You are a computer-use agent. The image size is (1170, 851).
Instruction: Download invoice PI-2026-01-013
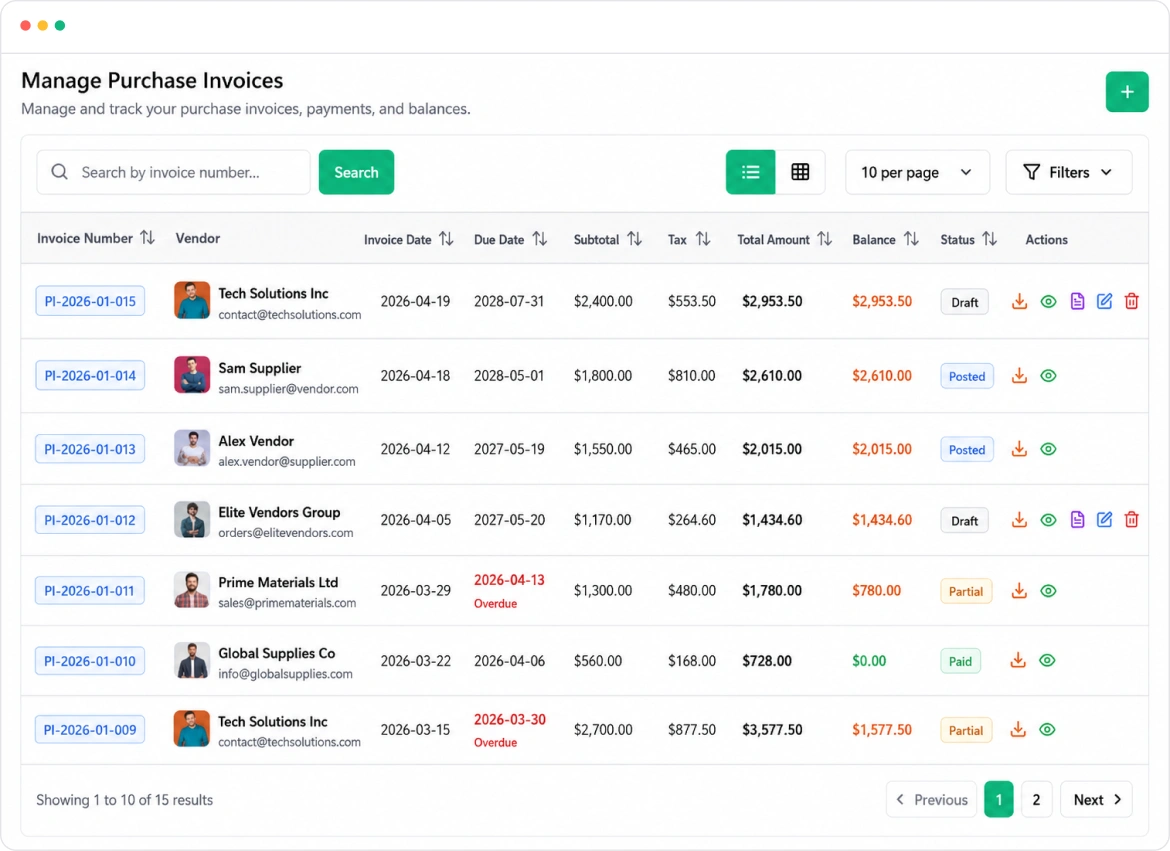1019,449
